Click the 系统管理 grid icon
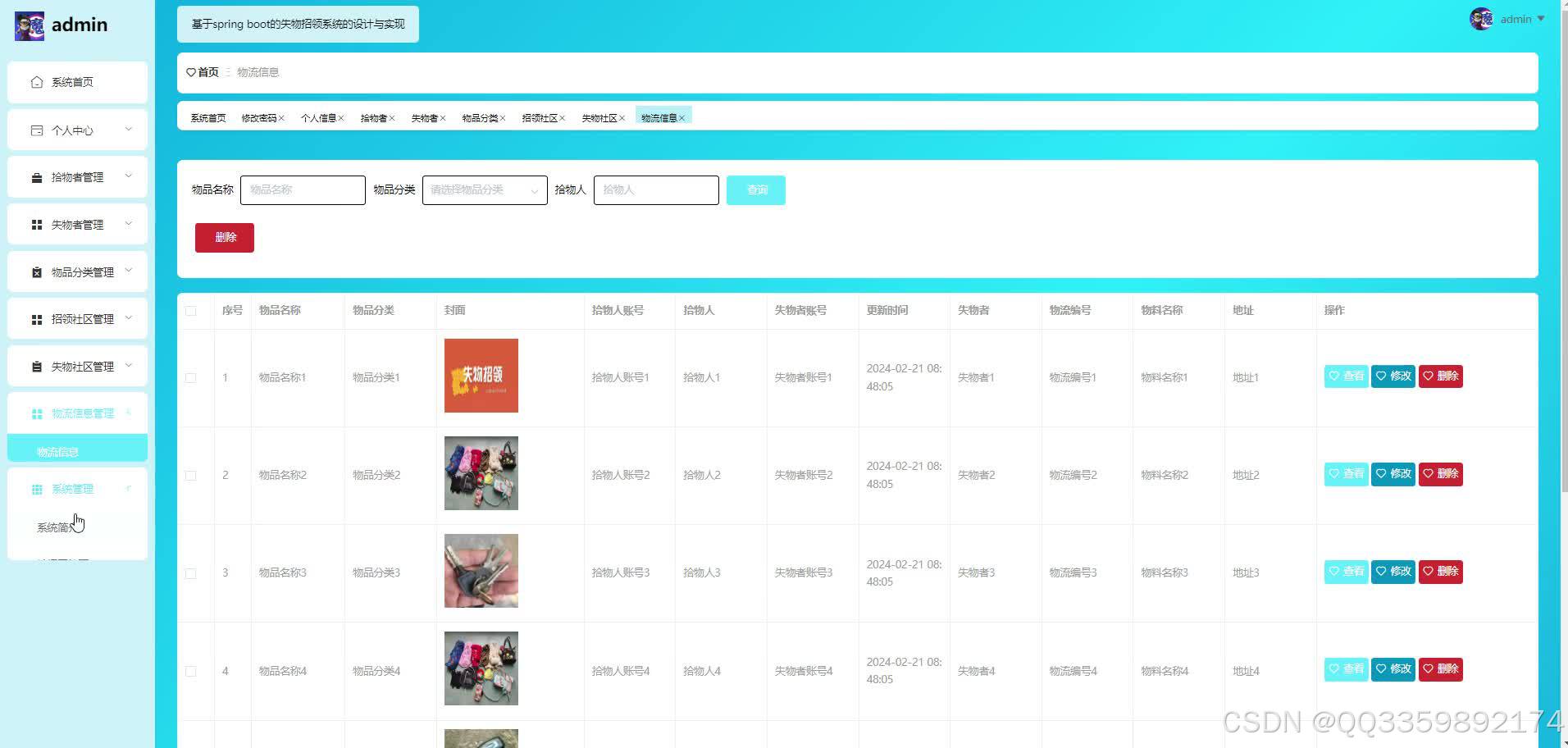This screenshot has height=748, width=1568. coord(36,489)
